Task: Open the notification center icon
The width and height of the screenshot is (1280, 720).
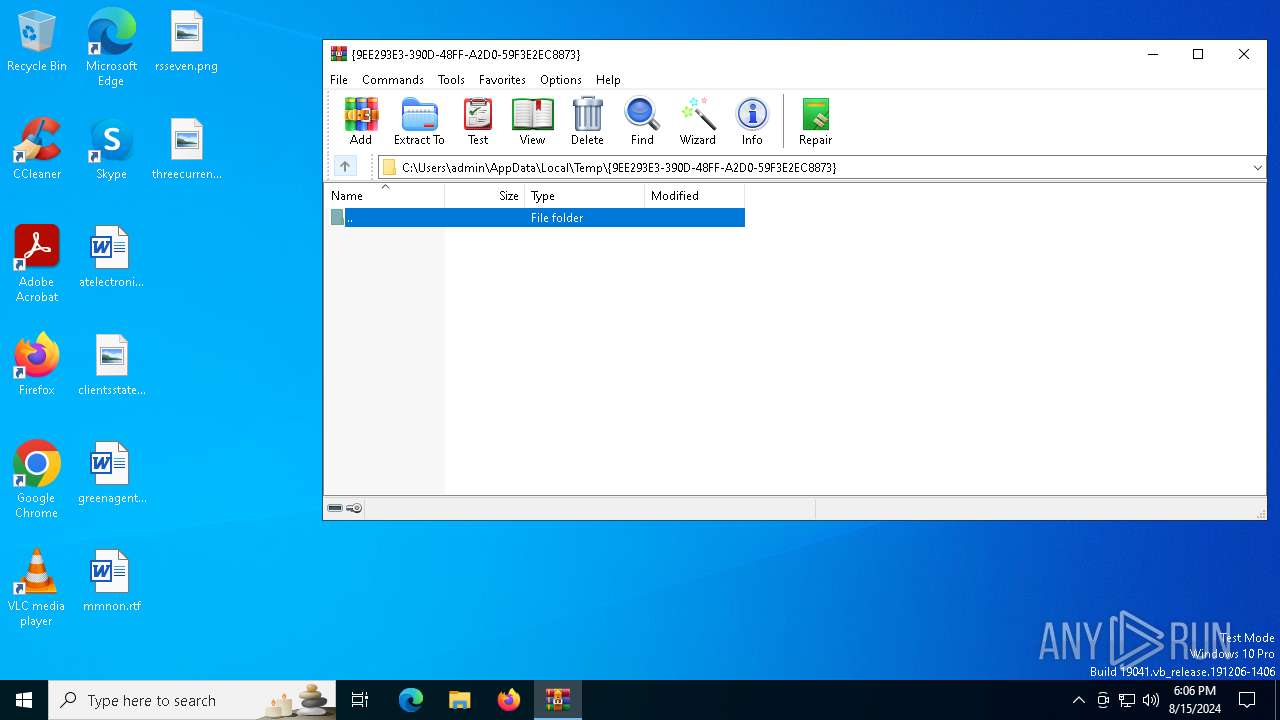Action: [1247, 700]
